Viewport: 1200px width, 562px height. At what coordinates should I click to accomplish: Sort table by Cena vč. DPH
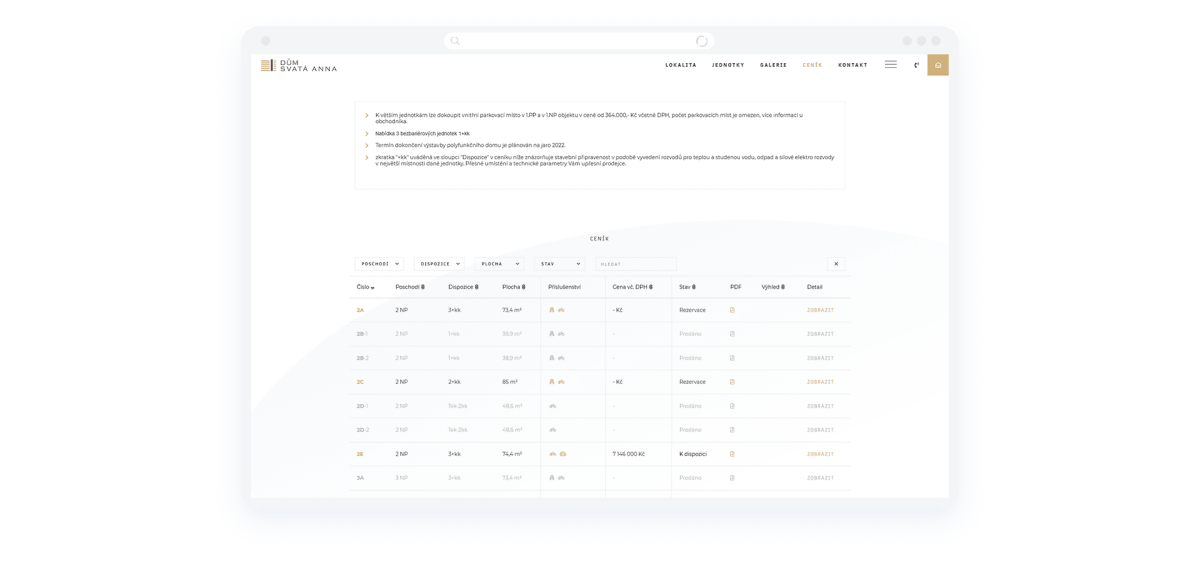(632, 287)
